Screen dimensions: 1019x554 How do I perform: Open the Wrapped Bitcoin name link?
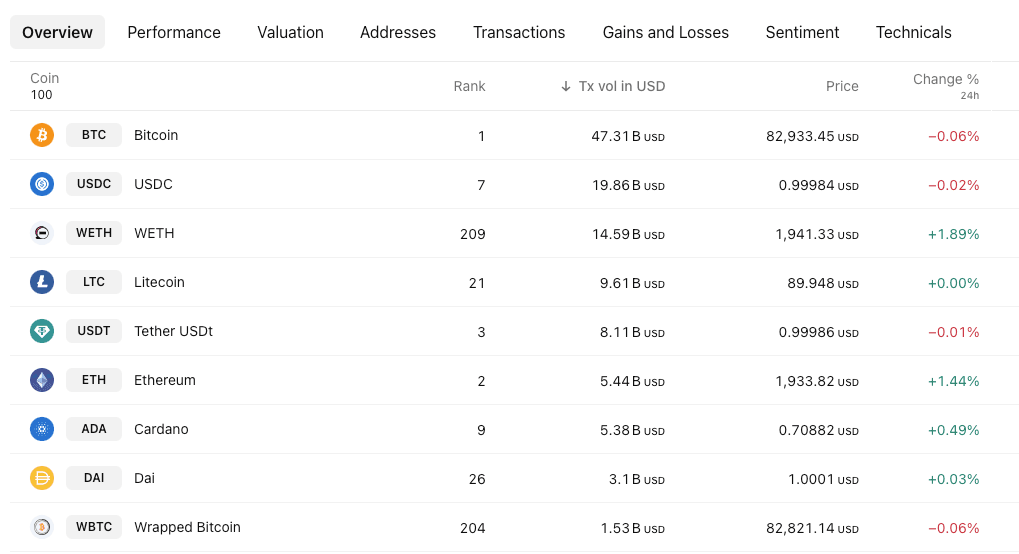pos(187,527)
